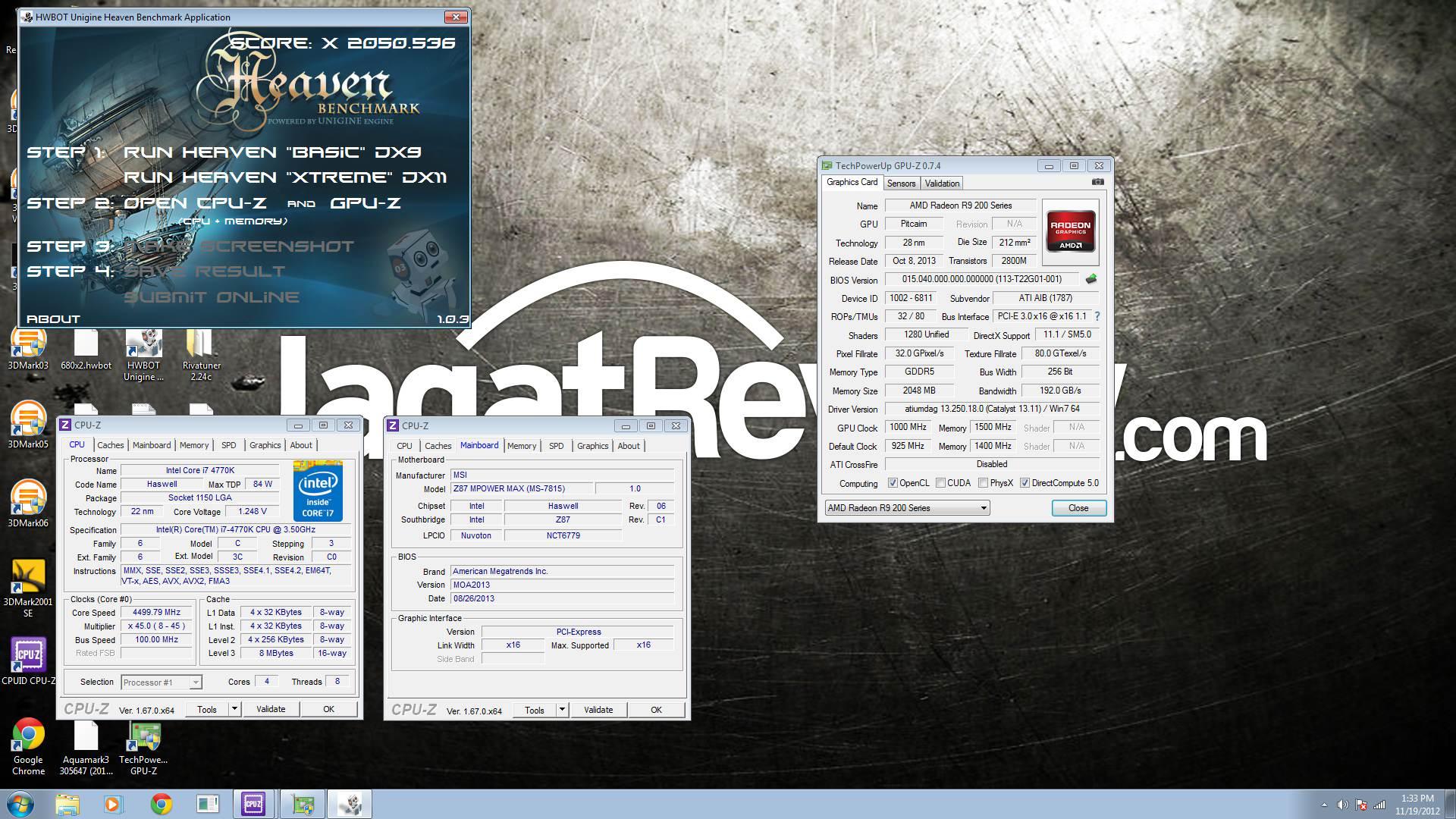
Task: Expand the Tools arrow in CPU-Z CPU window
Action: click(x=234, y=709)
